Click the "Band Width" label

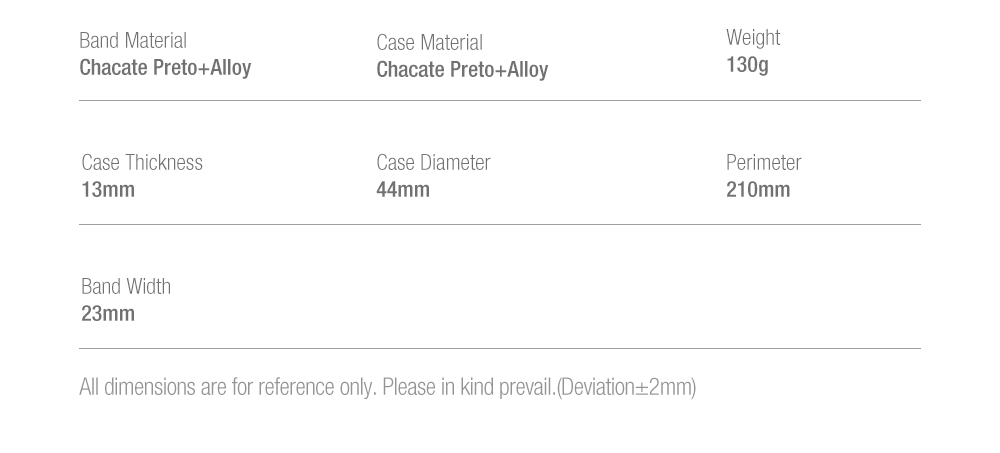point(126,287)
